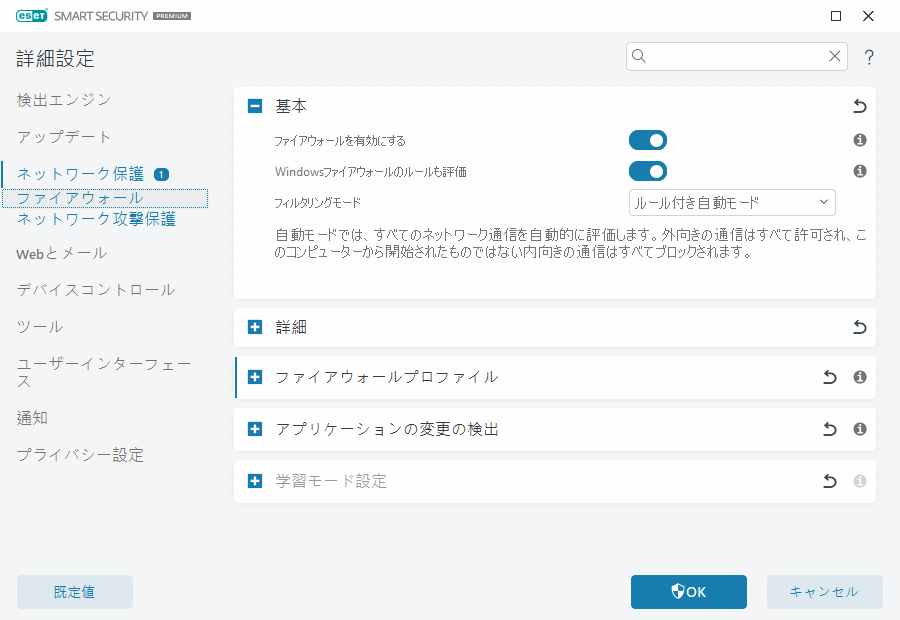
Task: Click 既定値 to restore defaults
Action: 74,592
